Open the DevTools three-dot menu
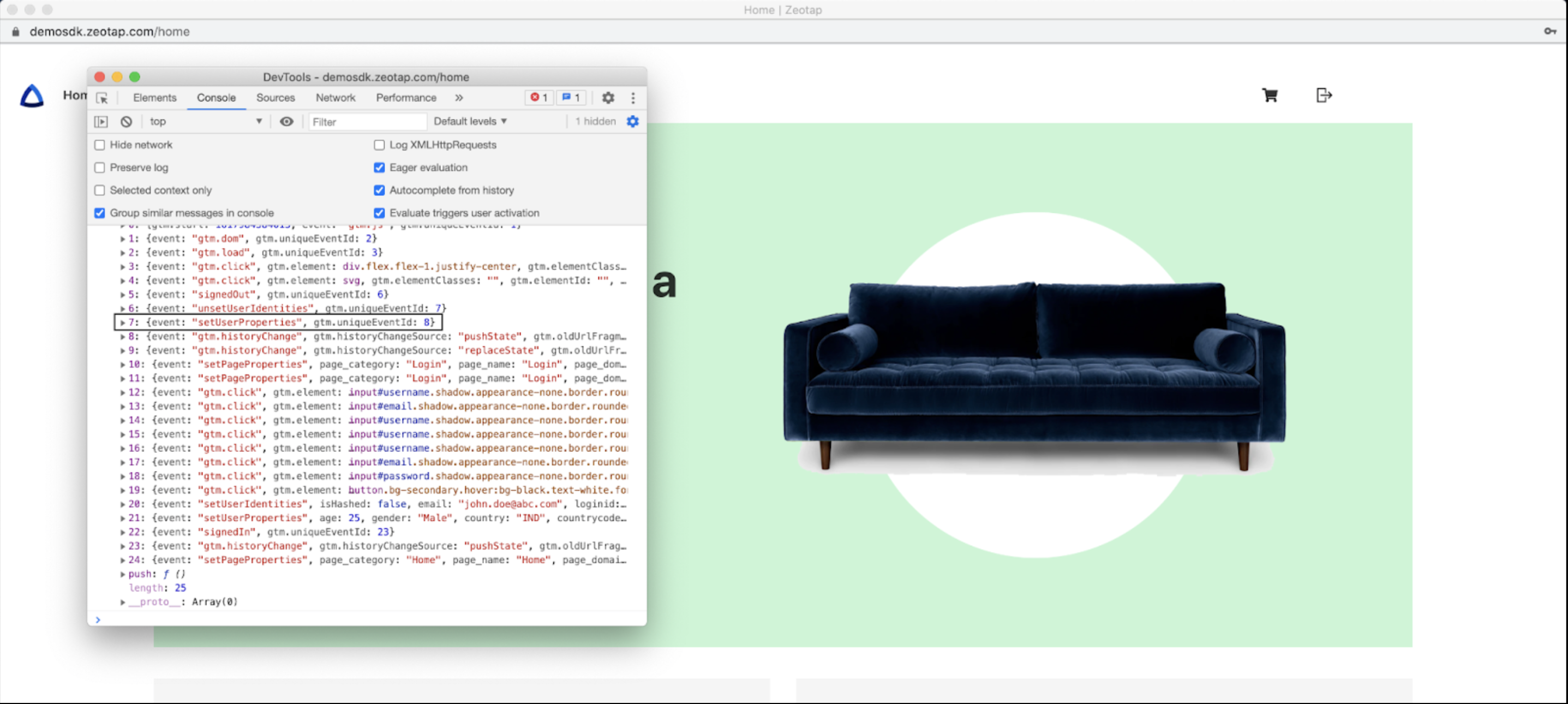1568x704 pixels. click(x=633, y=98)
